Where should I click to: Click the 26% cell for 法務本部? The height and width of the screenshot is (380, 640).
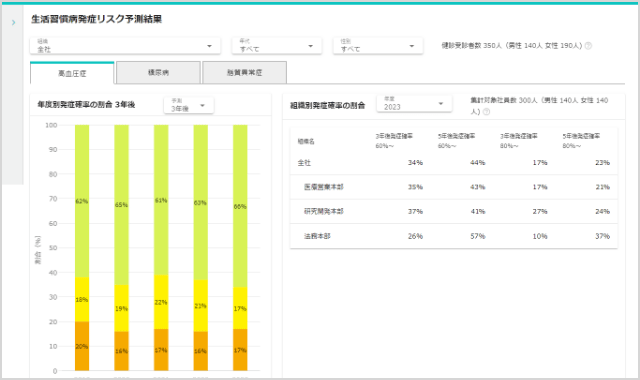[416, 236]
